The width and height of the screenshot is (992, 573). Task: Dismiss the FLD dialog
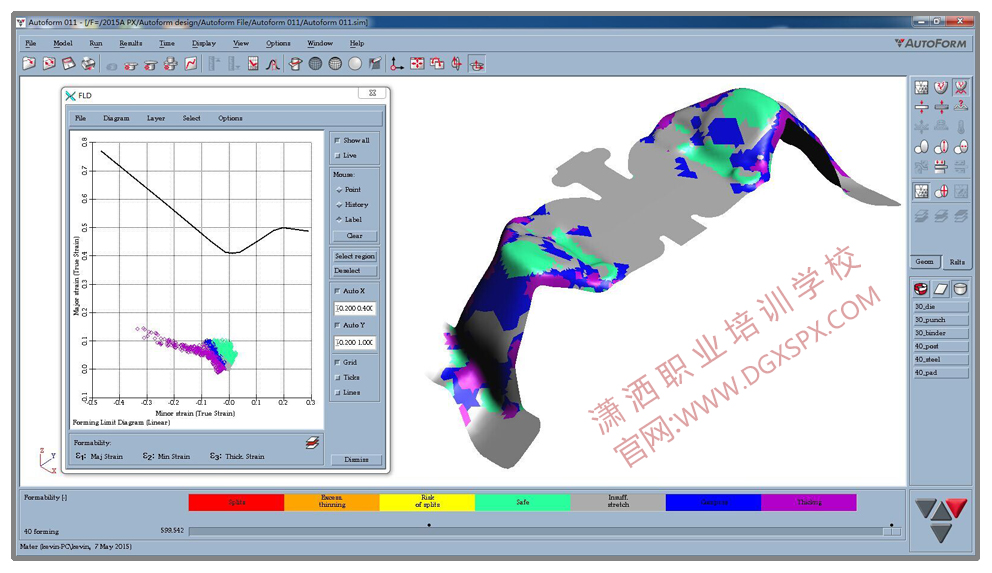click(x=357, y=460)
